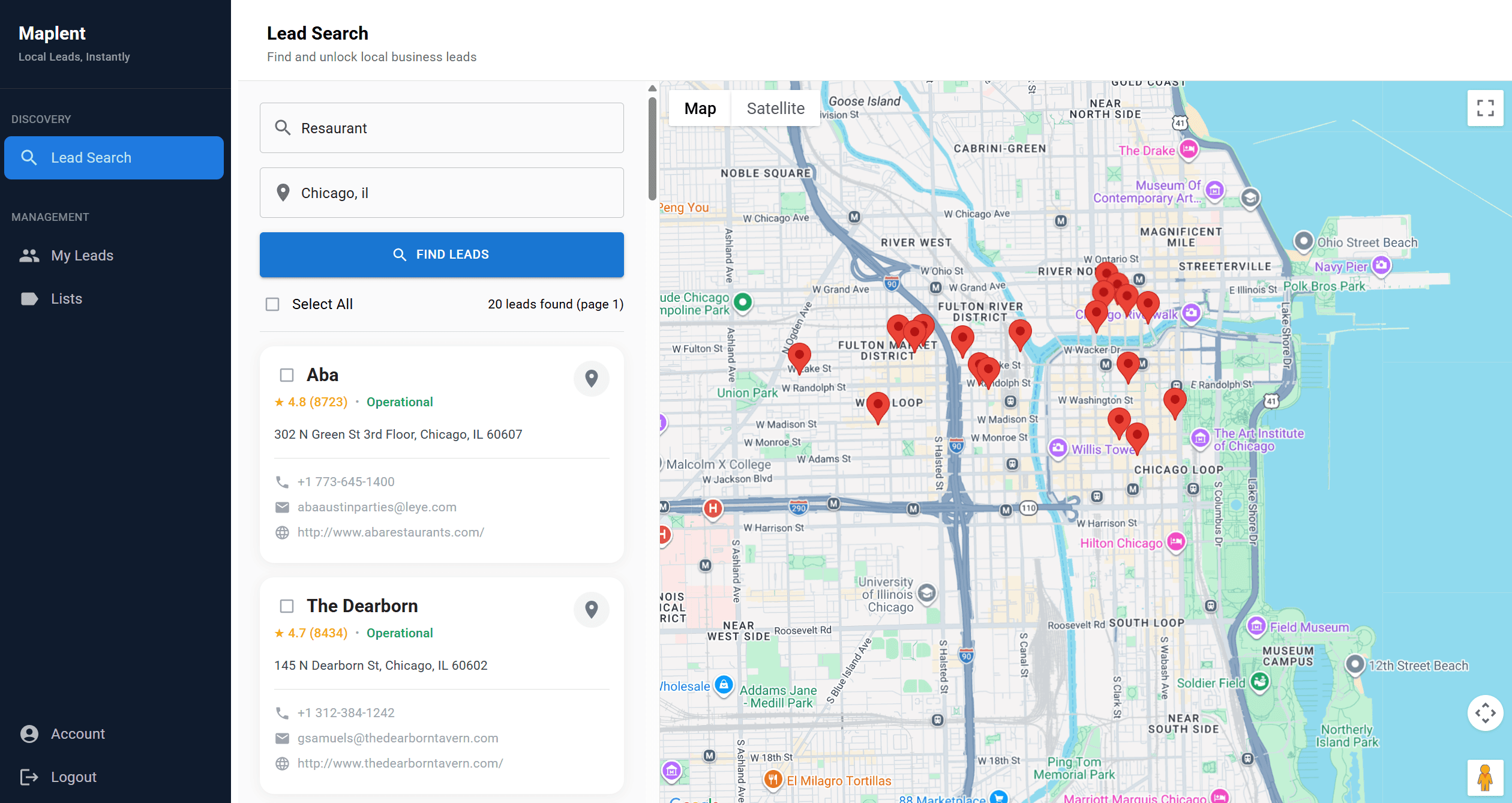Select the Map view tab
Image resolution: width=1512 pixels, height=803 pixels.
tap(700, 108)
